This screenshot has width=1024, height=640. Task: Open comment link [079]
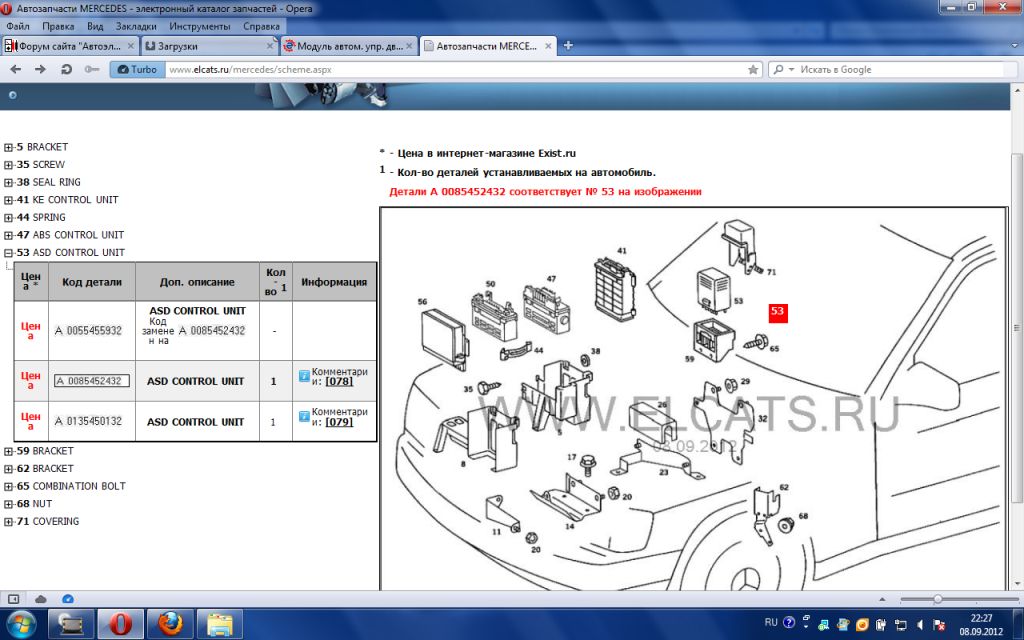point(339,422)
